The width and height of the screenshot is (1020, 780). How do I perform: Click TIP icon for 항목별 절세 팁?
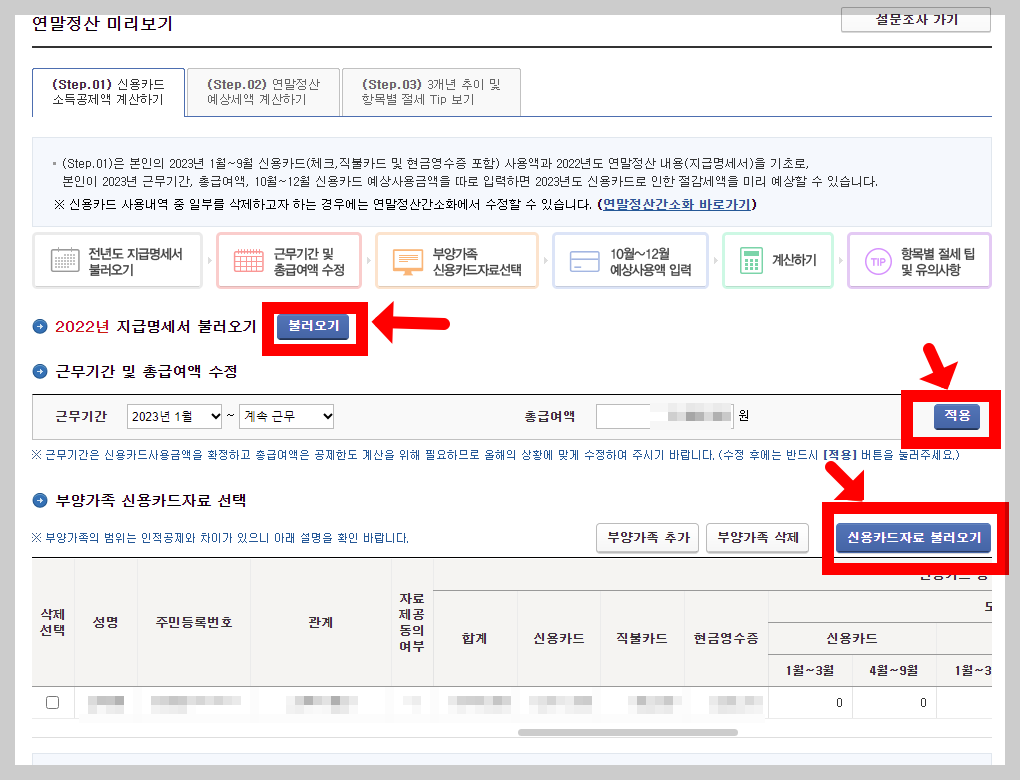[878, 262]
